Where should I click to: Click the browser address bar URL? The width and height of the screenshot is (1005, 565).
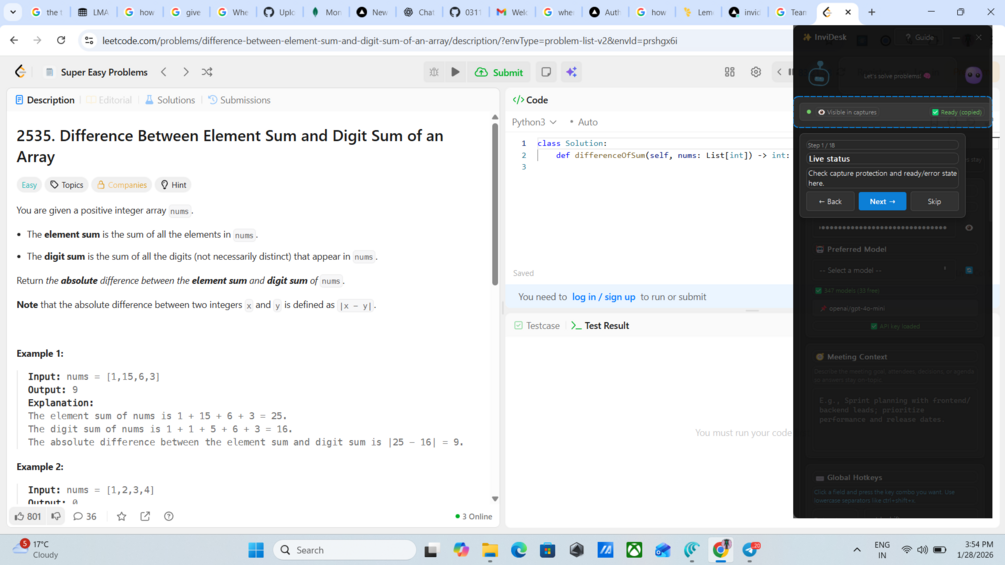[x=390, y=40]
